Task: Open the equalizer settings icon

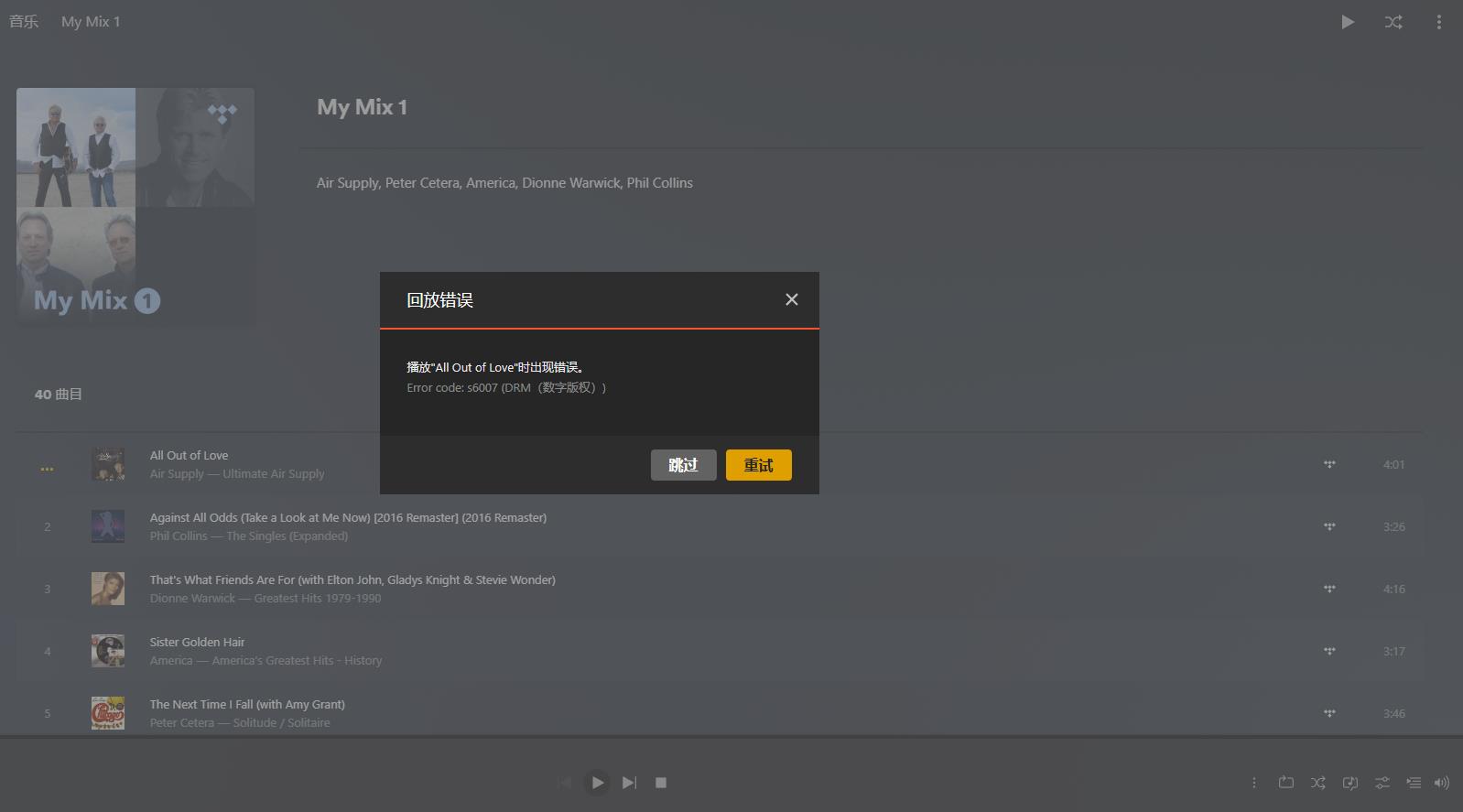Action: [x=1382, y=783]
